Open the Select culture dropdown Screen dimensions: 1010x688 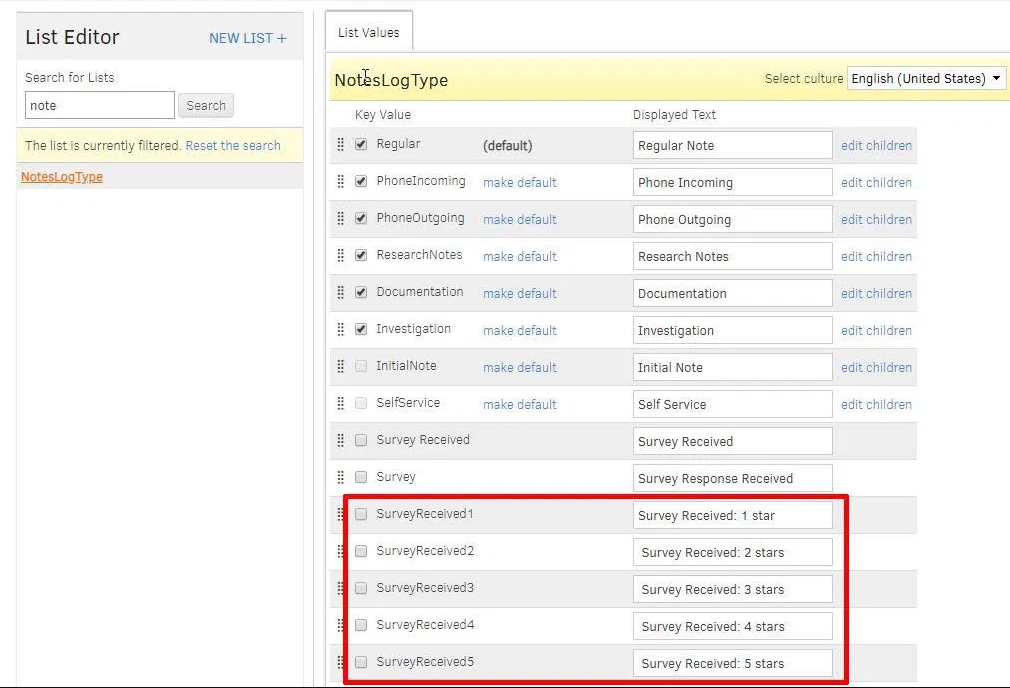[x=926, y=78]
